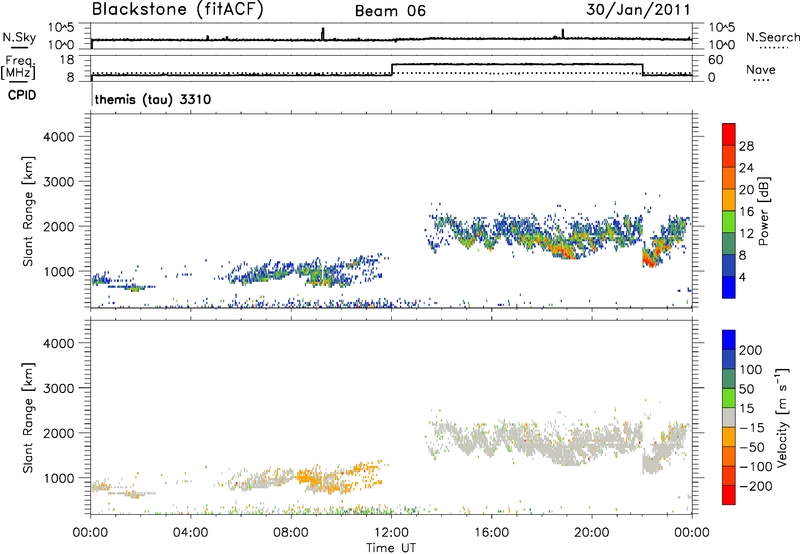The height and width of the screenshot is (554, 800).
Task: Click the '-200' value on velocity color bar
Action: [x=756, y=486]
